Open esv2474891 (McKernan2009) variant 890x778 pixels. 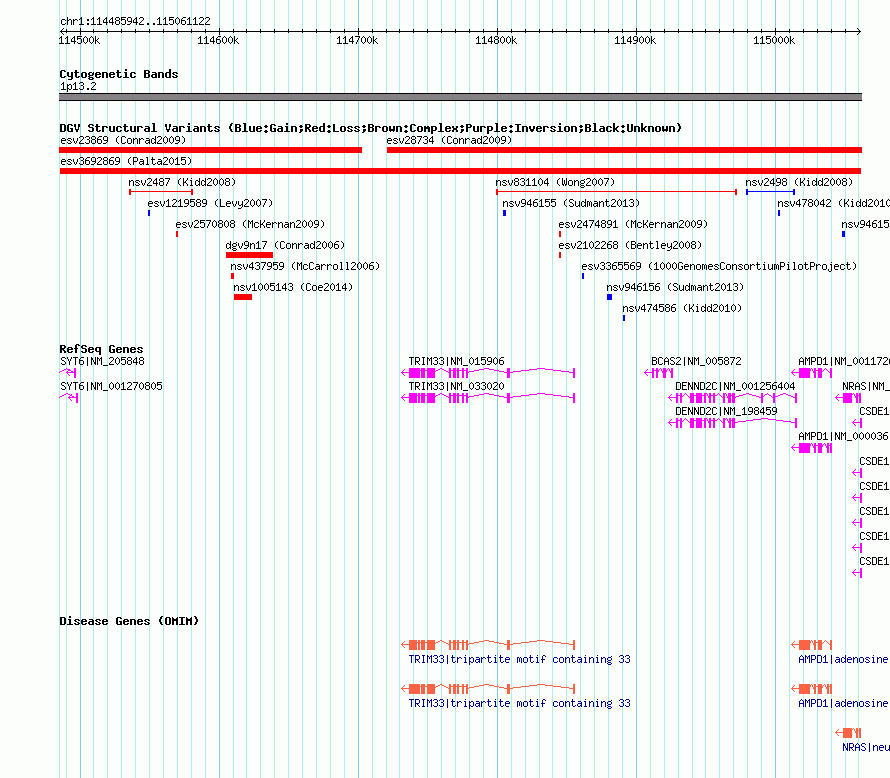[633, 224]
